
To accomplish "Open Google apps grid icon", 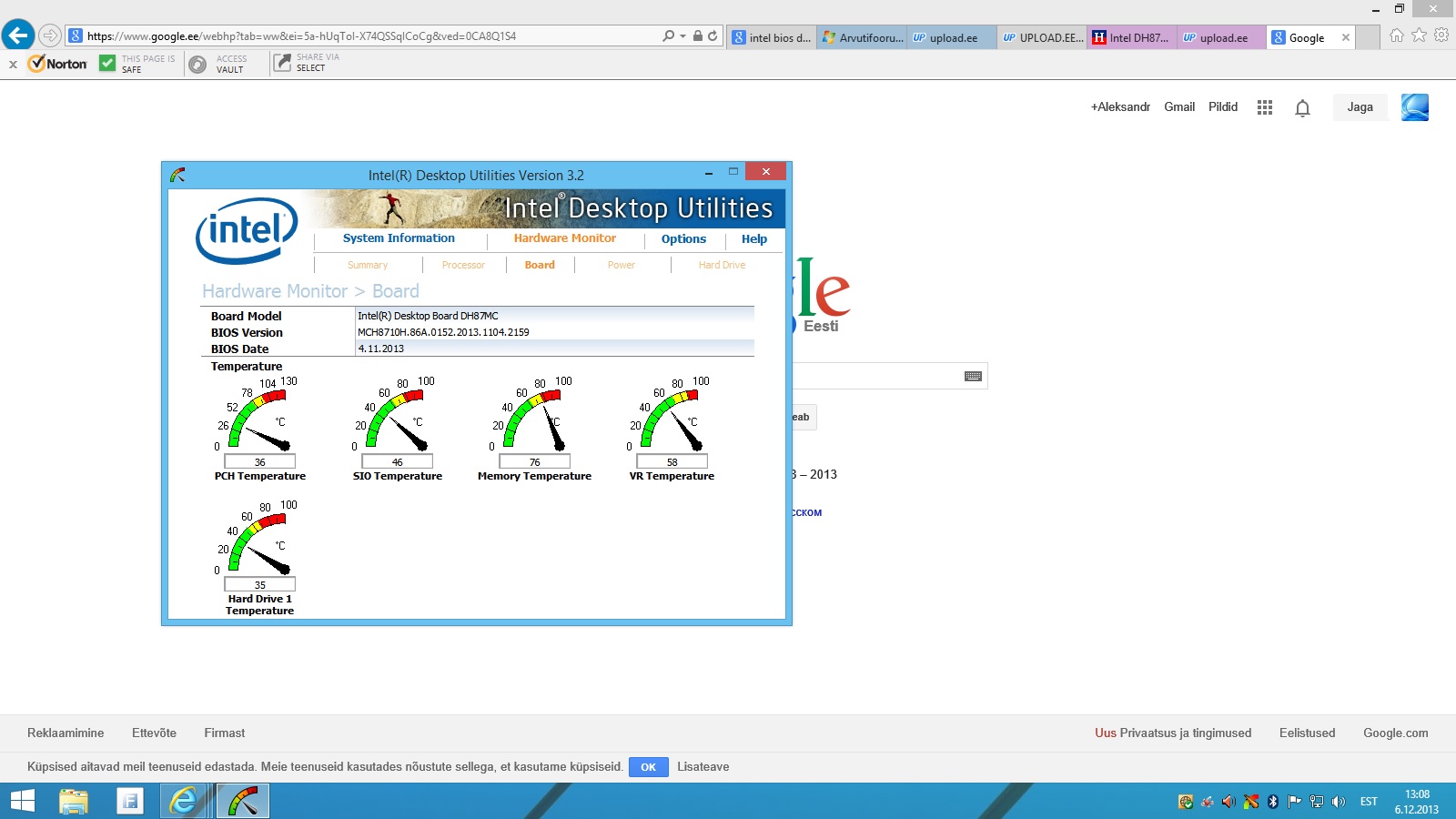I will [1265, 107].
